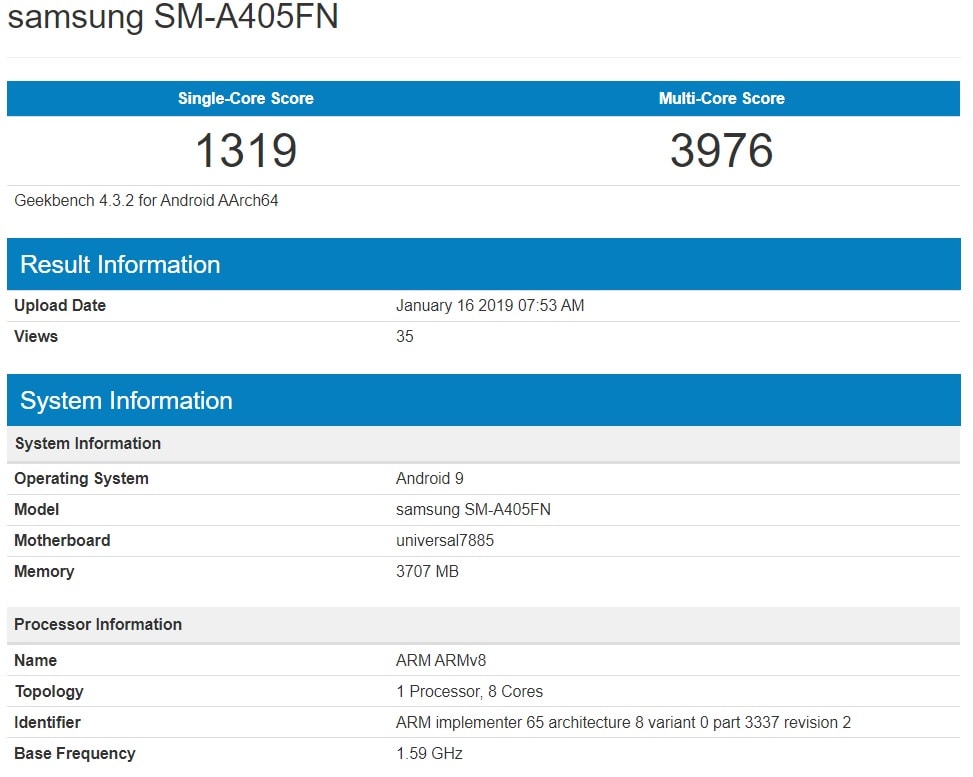Select the Android 9 value
973x777 pixels.
coord(430,478)
